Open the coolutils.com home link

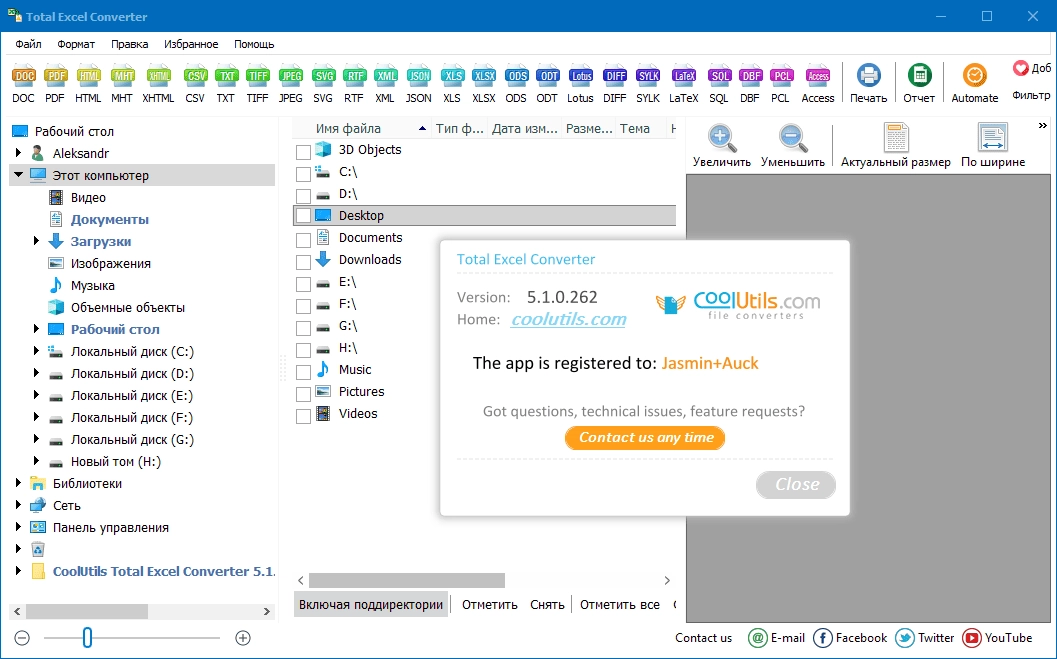568,319
